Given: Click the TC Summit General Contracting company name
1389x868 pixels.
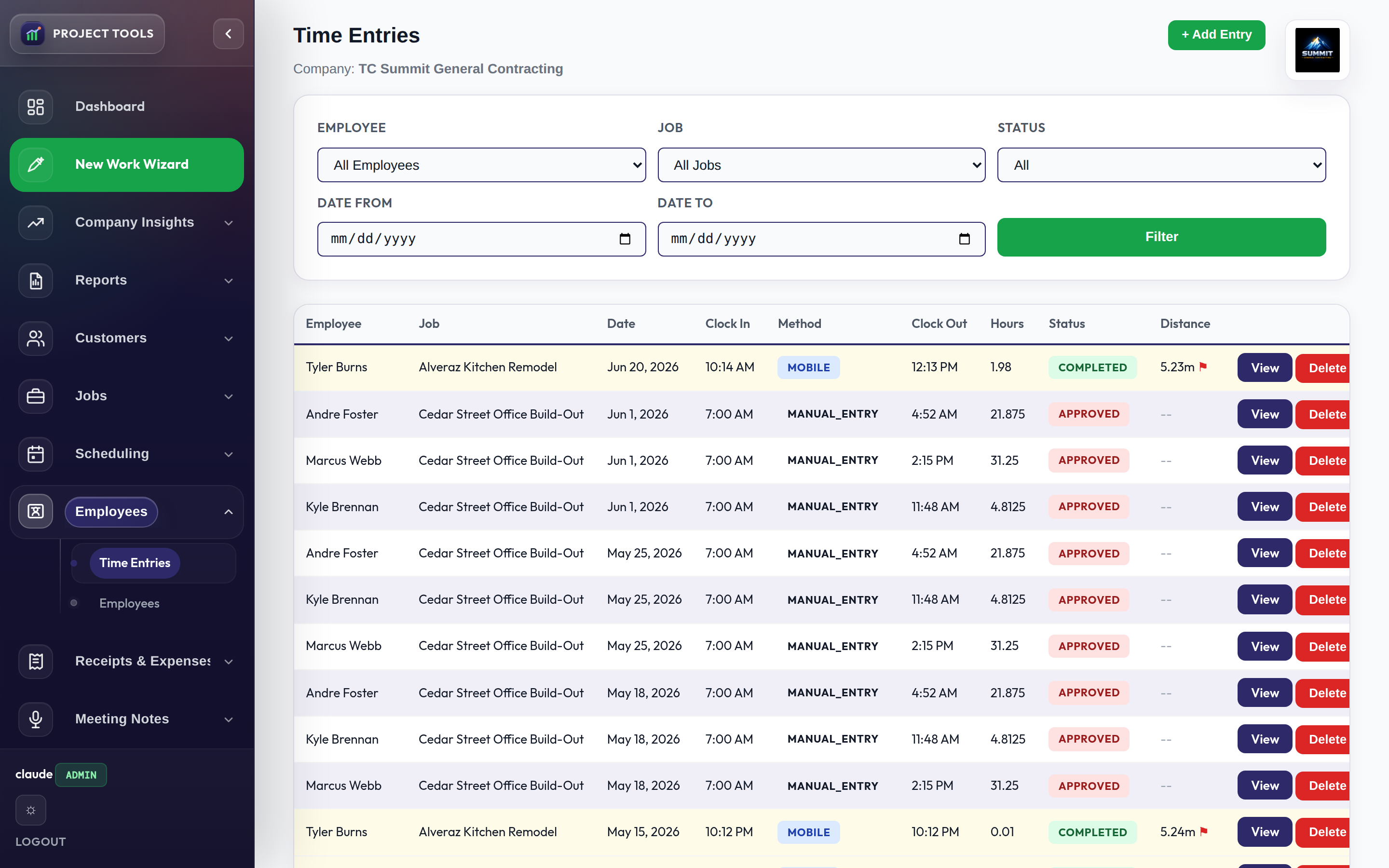Looking at the screenshot, I should 460,69.
